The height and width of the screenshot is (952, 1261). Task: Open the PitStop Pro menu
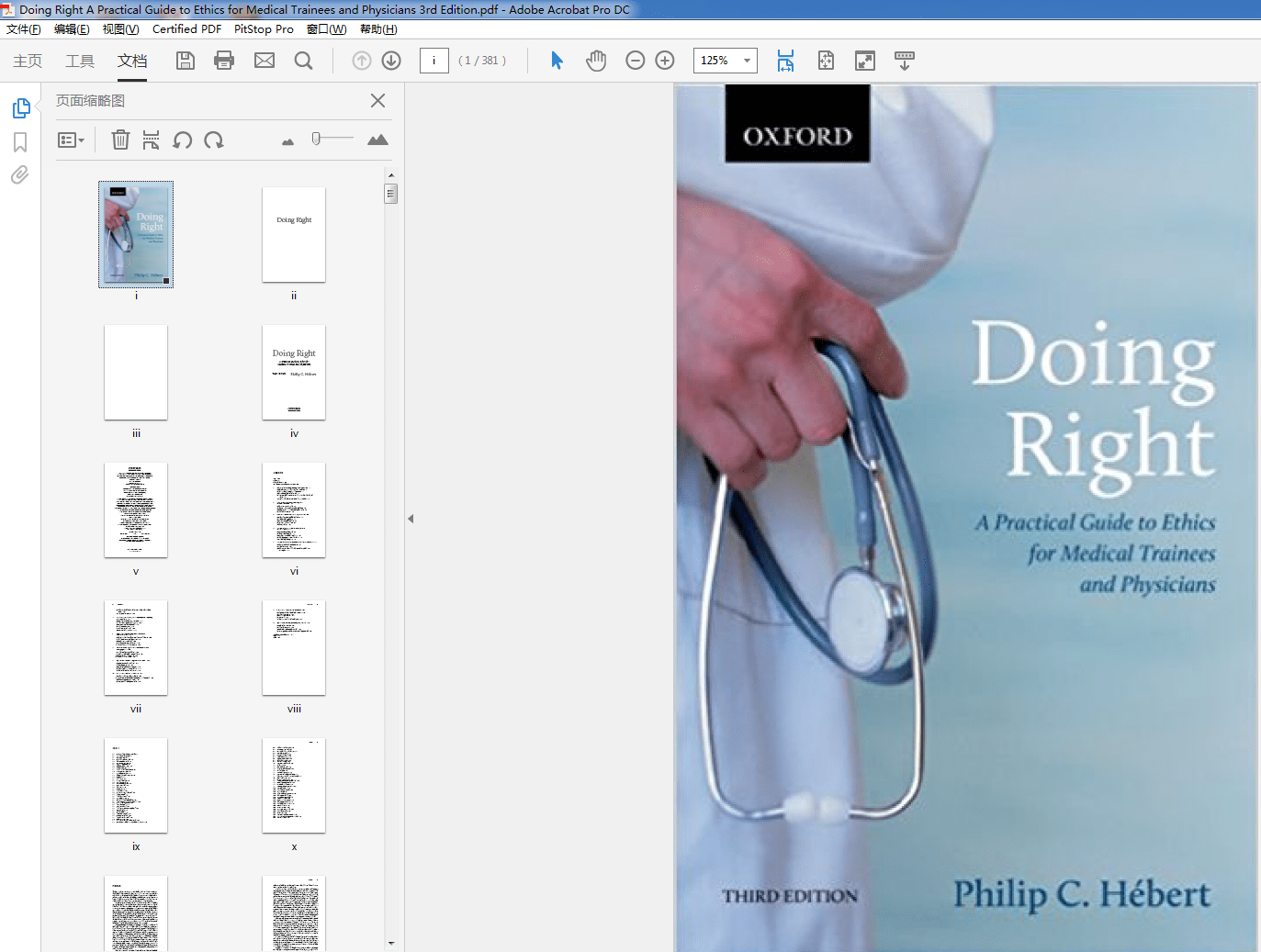264,28
